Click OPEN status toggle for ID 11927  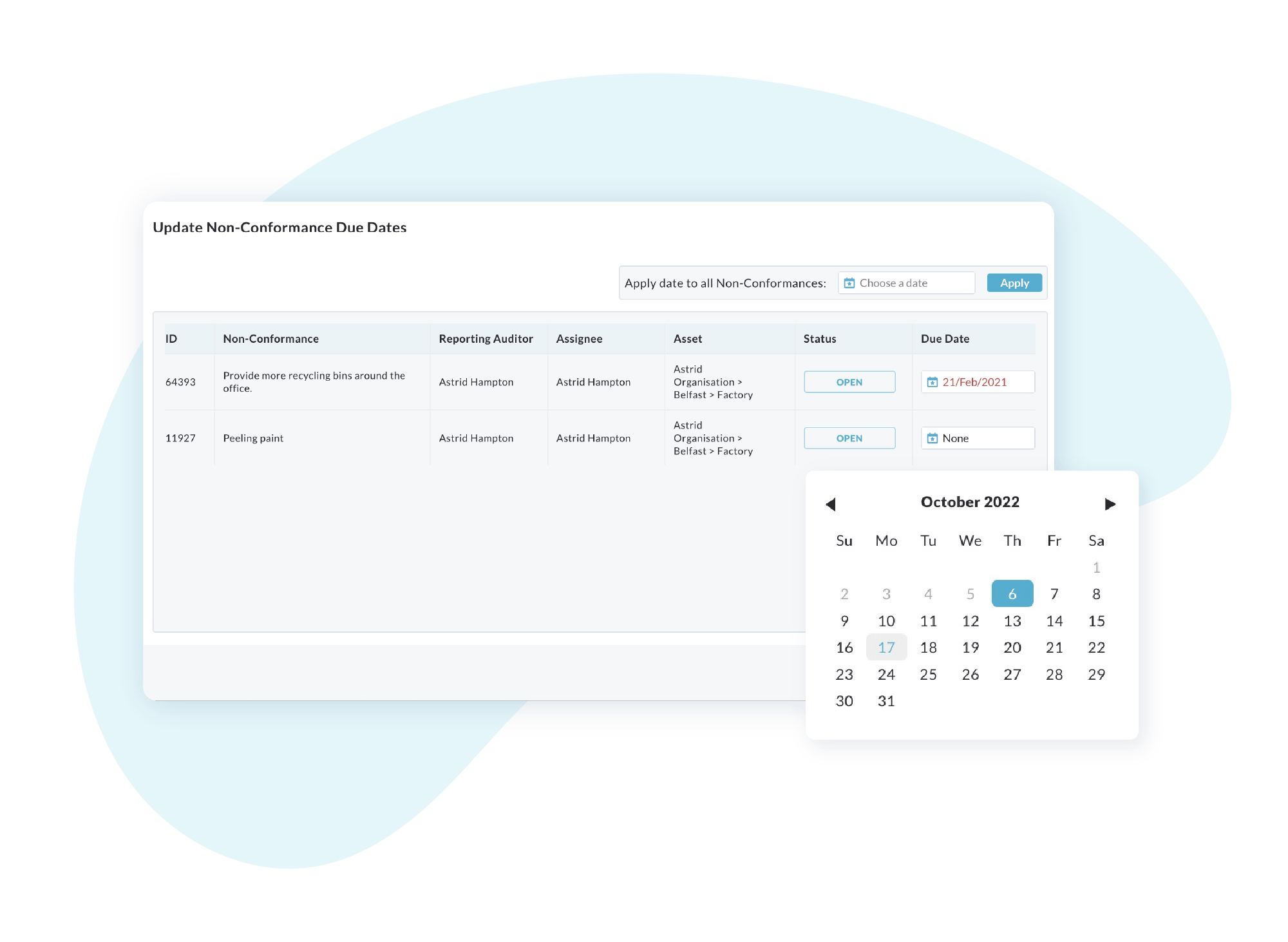pyautogui.click(x=849, y=438)
